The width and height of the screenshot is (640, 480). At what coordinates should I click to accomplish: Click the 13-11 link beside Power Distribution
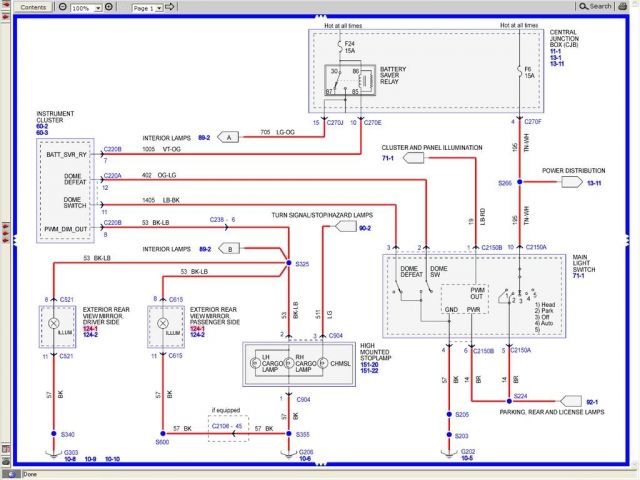[595, 183]
